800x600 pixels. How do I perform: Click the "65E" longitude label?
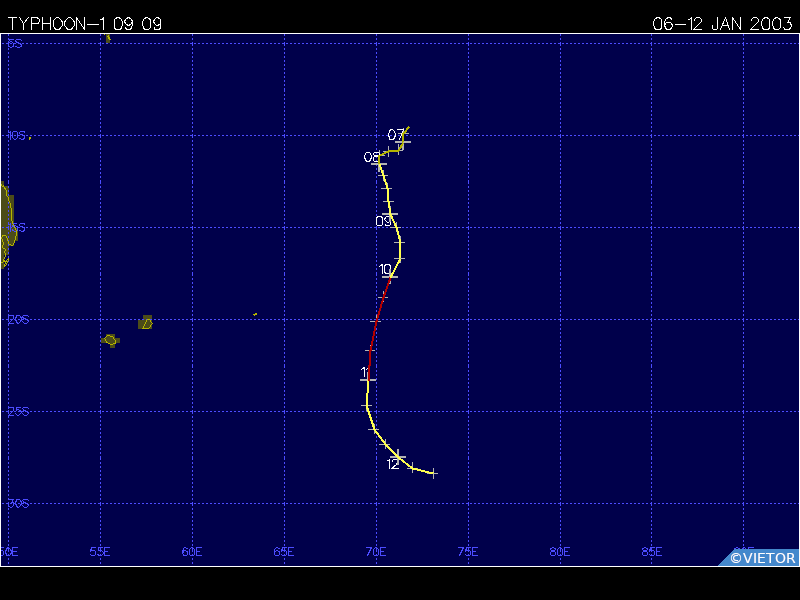click(284, 552)
